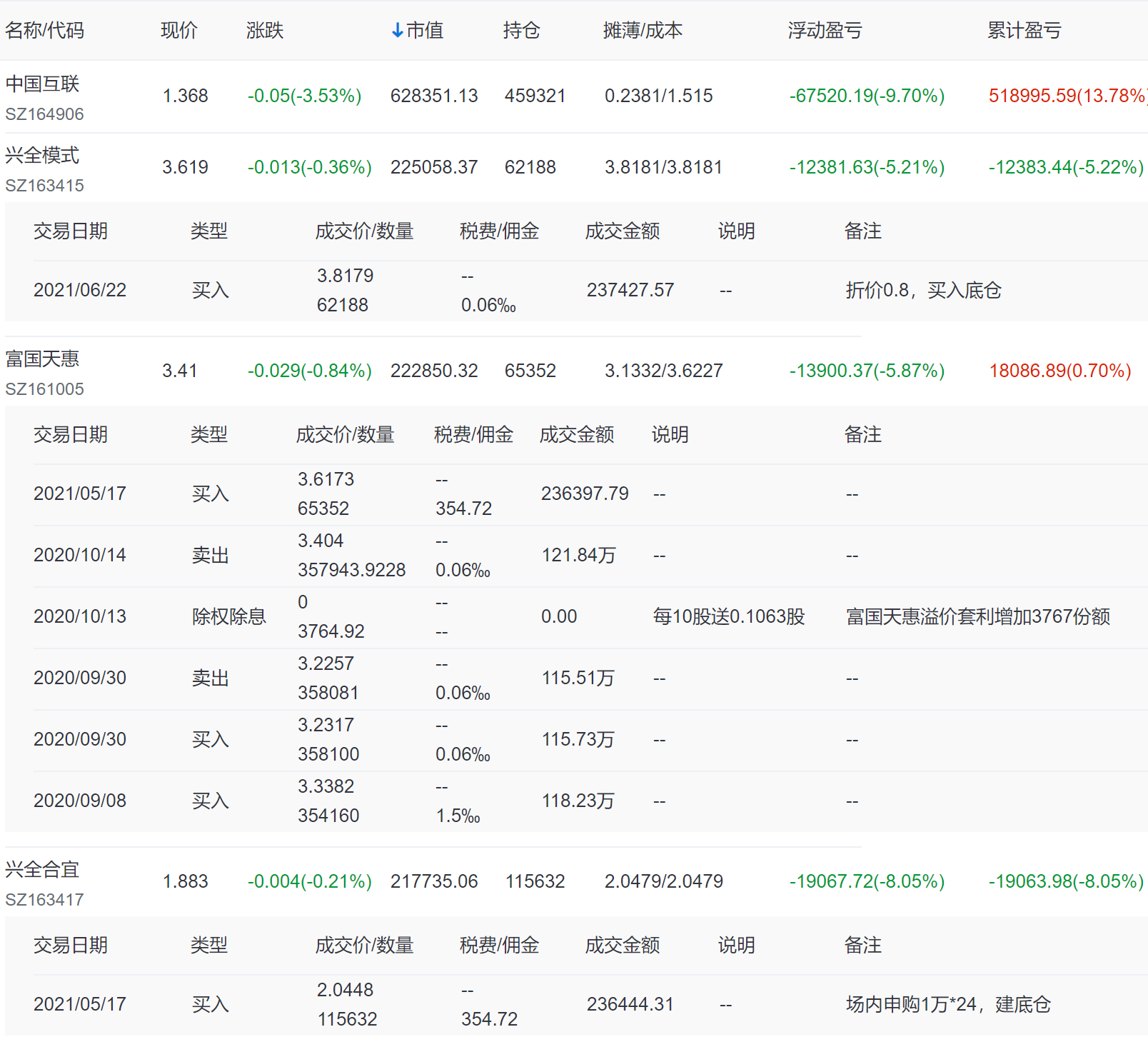1148x1037 pixels.
Task: Click cumulative profit 518995.59(13.78%)
Action: coord(1068,96)
